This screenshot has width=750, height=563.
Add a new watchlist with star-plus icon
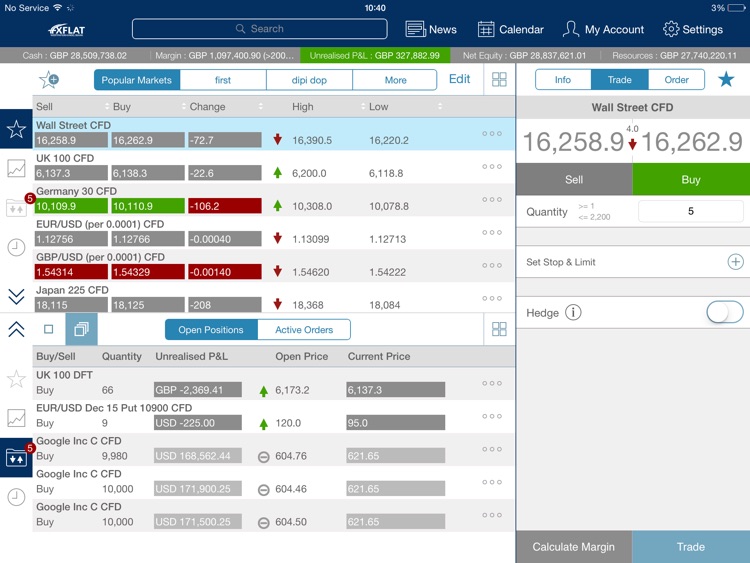pos(49,79)
